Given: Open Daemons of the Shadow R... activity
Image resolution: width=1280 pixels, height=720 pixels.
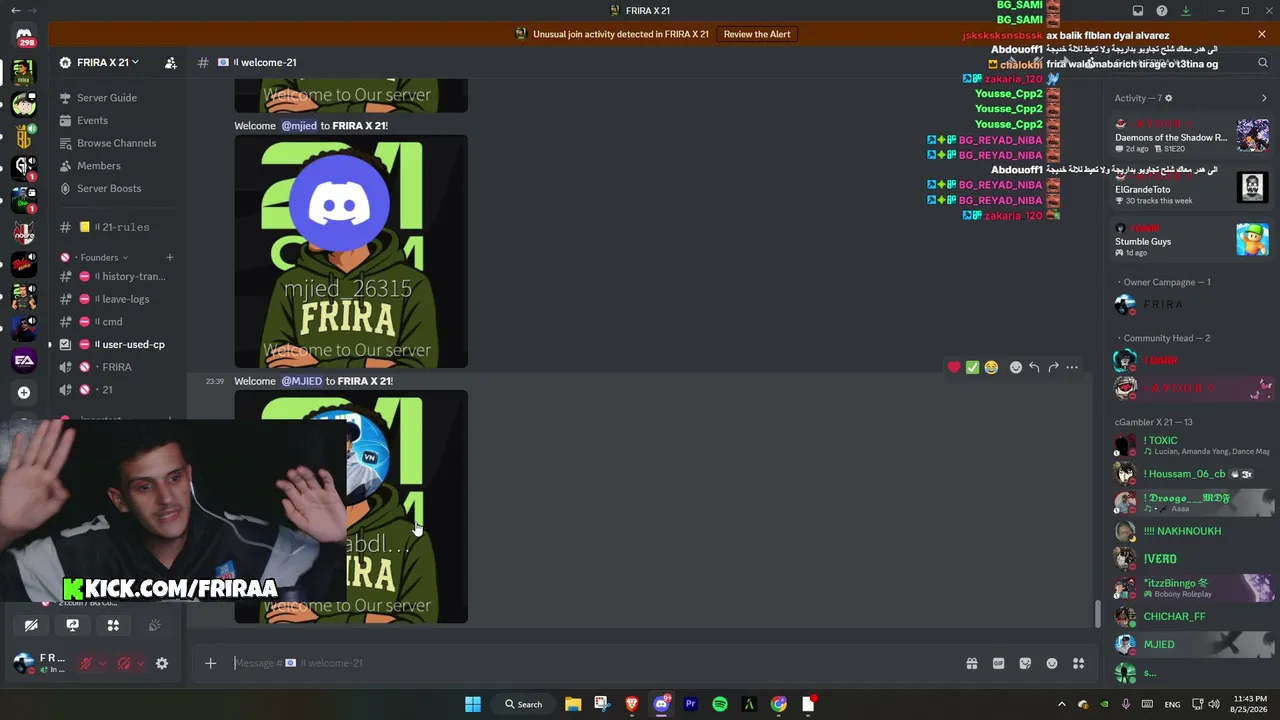Looking at the screenshot, I should click(x=1191, y=135).
